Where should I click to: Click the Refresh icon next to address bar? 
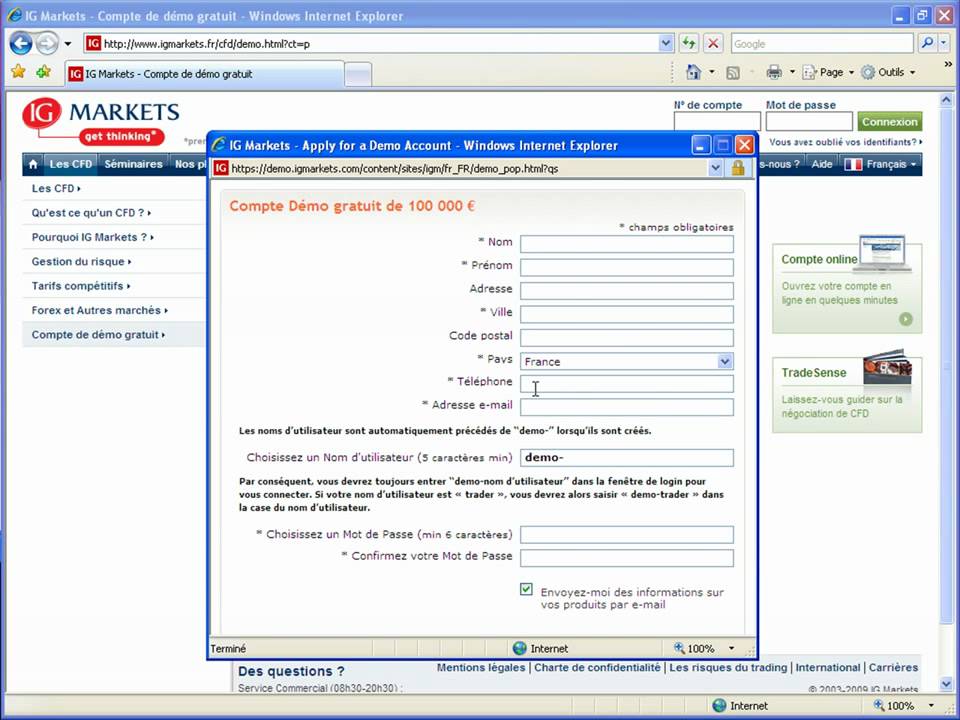pos(689,43)
